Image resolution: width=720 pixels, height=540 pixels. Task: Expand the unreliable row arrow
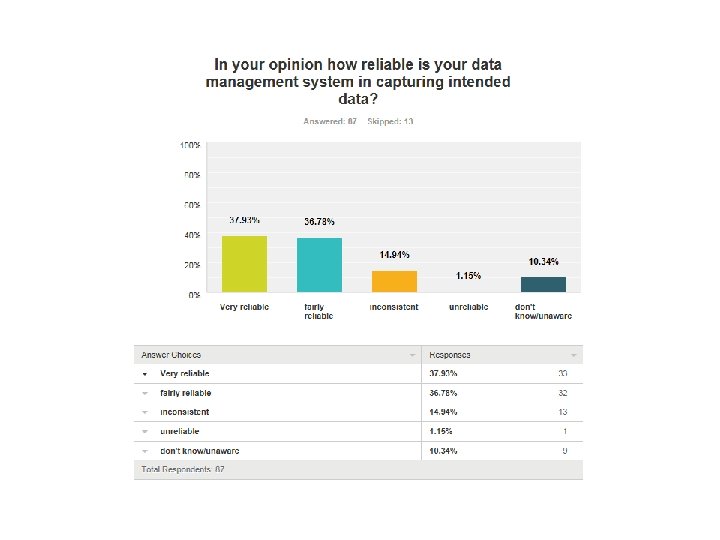[145, 431]
